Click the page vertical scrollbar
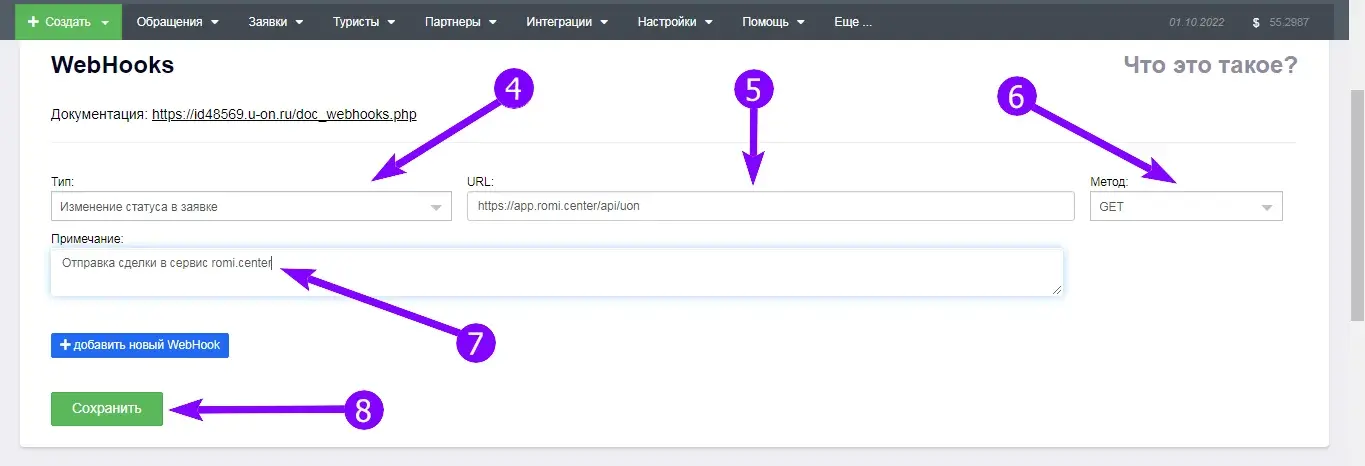 [1356, 205]
